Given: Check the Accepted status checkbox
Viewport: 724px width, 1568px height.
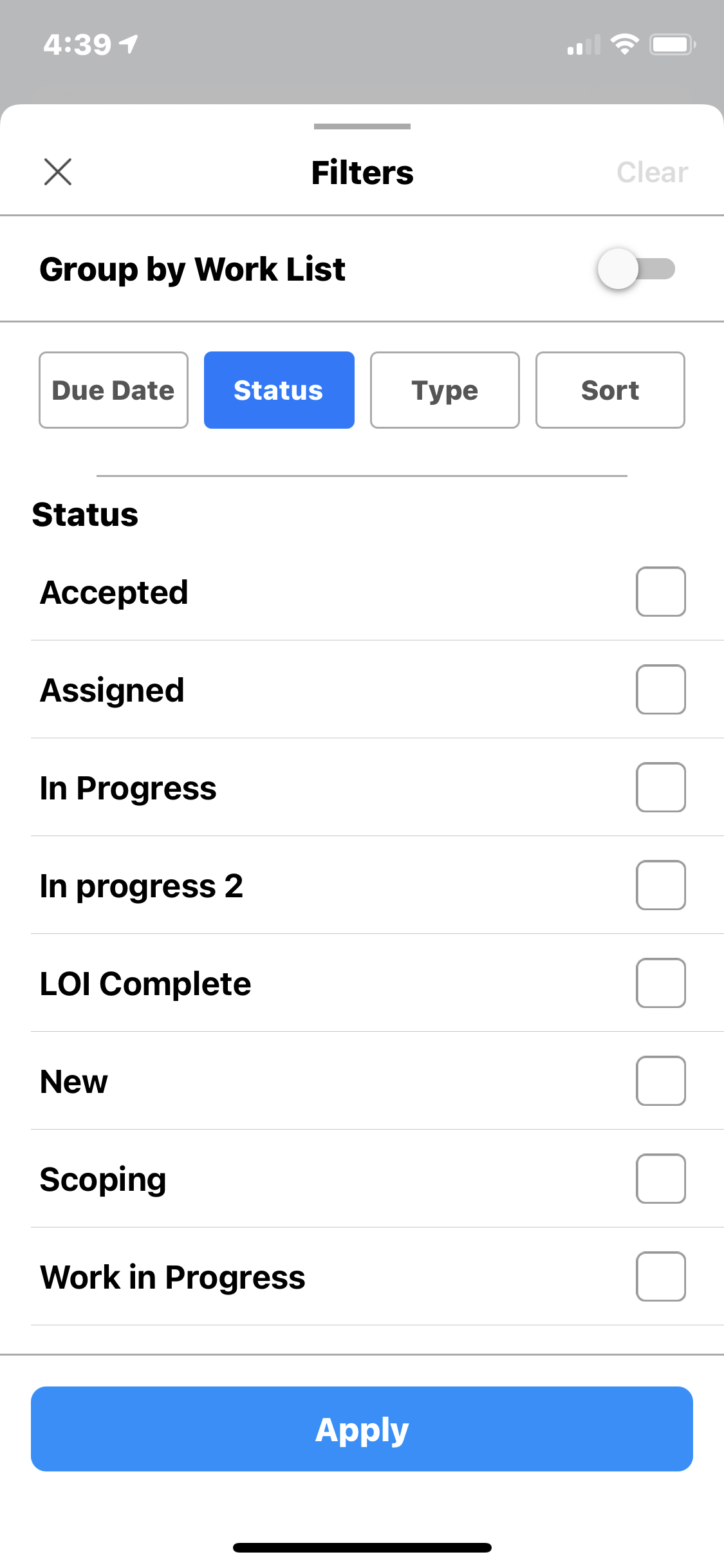Looking at the screenshot, I should (660, 592).
